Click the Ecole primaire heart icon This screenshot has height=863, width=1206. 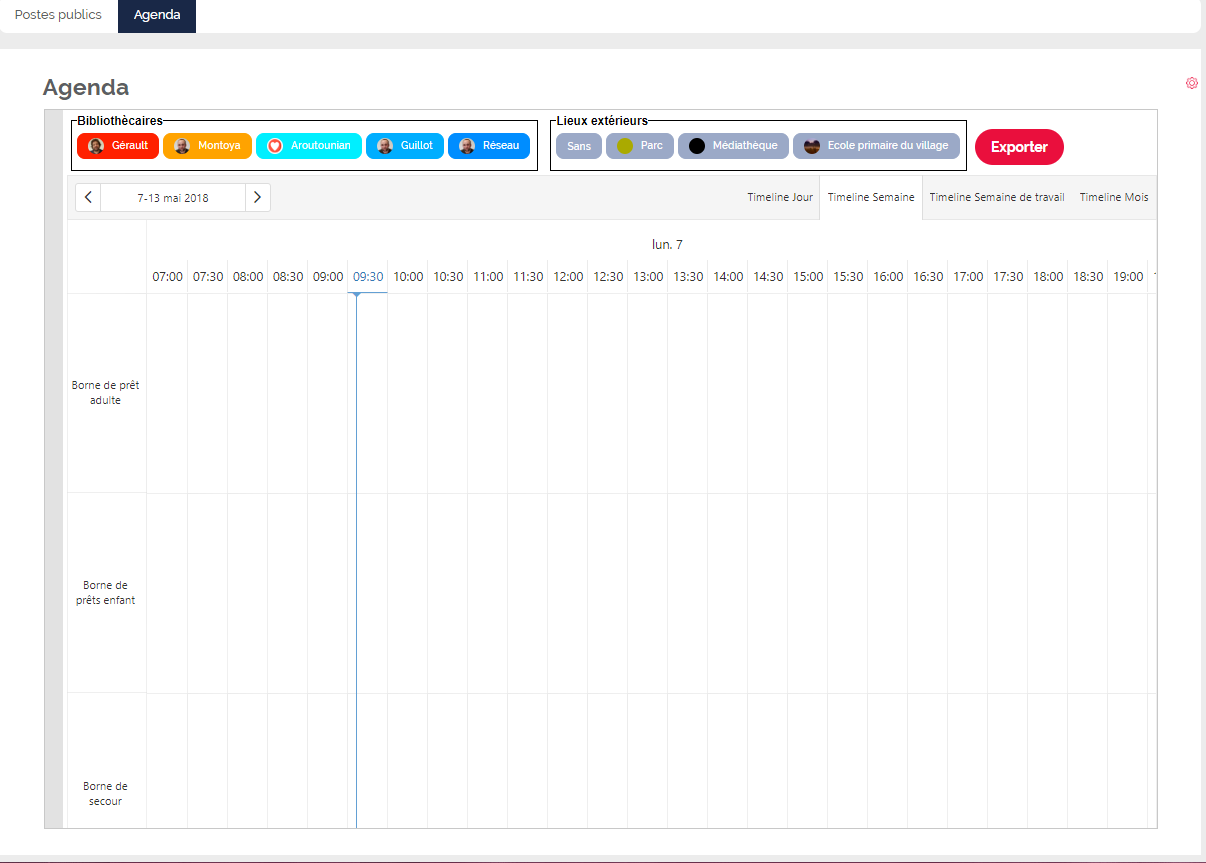(x=812, y=146)
